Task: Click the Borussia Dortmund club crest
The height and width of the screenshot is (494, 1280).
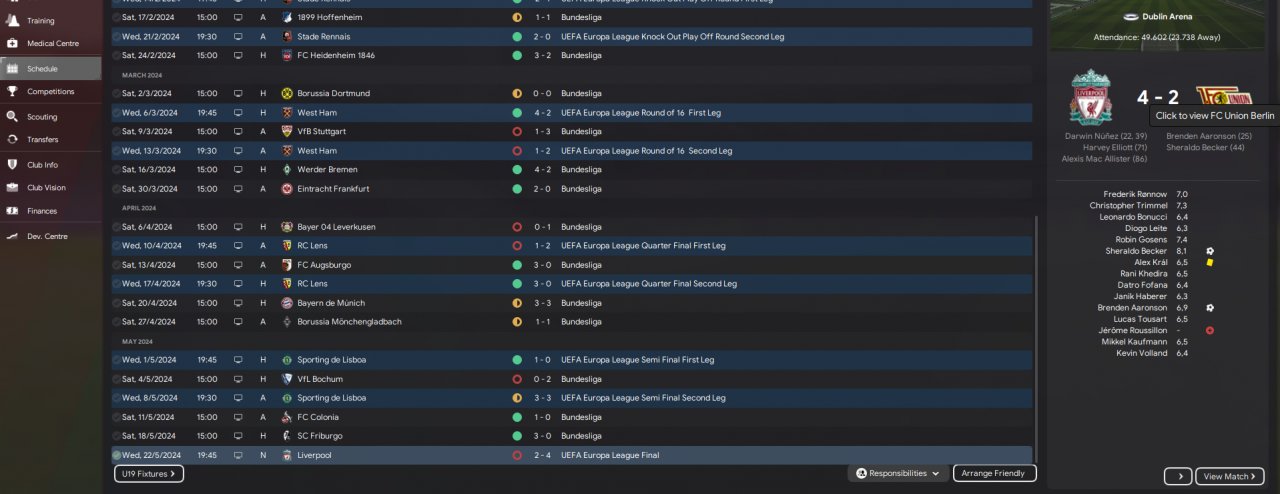Action: (287, 93)
